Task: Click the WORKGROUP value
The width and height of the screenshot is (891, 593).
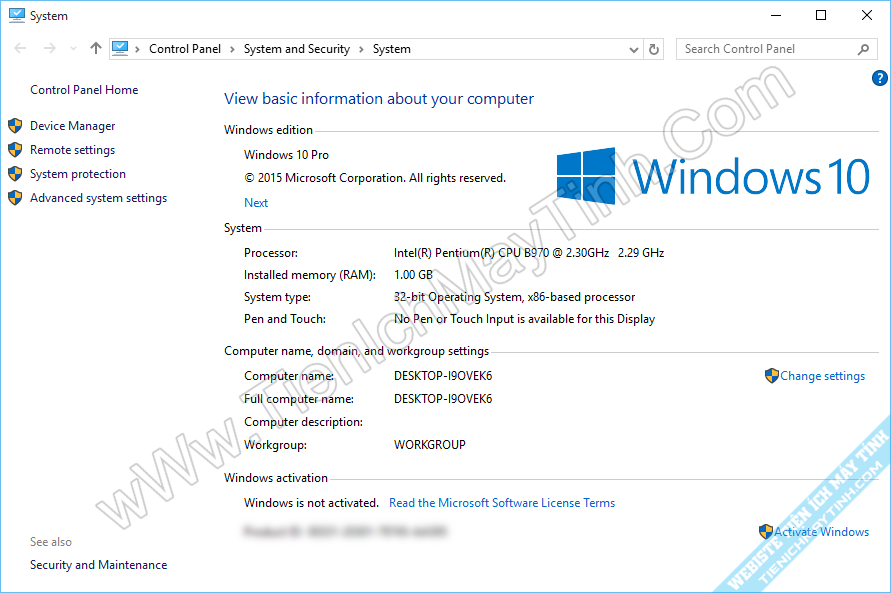Action: click(x=430, y=445)
